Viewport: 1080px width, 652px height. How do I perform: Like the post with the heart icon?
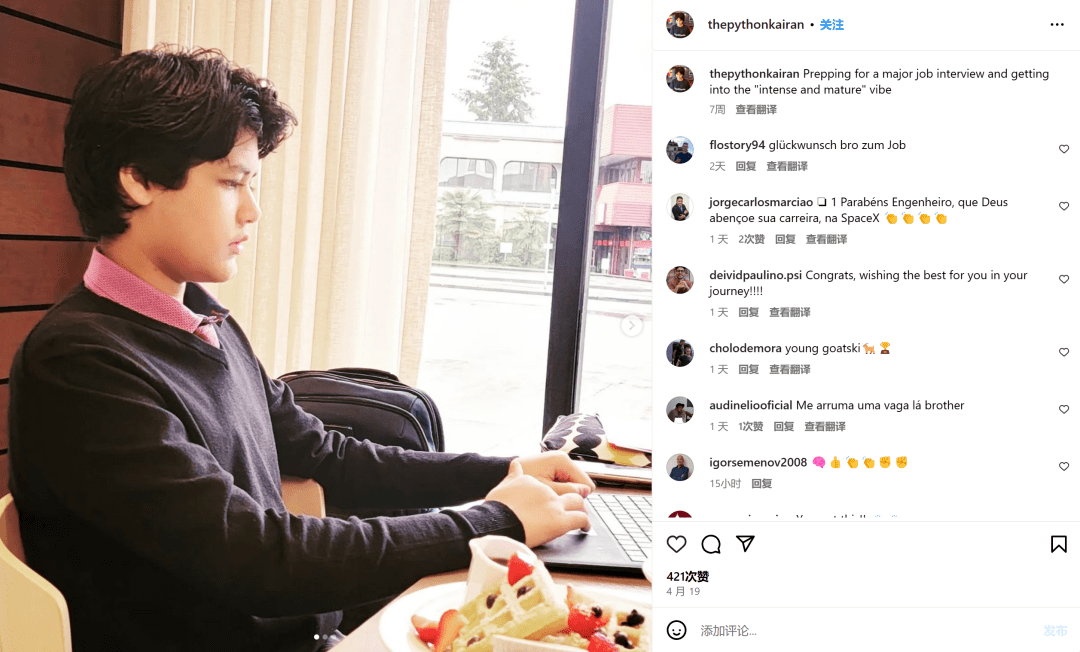point(676,544)
